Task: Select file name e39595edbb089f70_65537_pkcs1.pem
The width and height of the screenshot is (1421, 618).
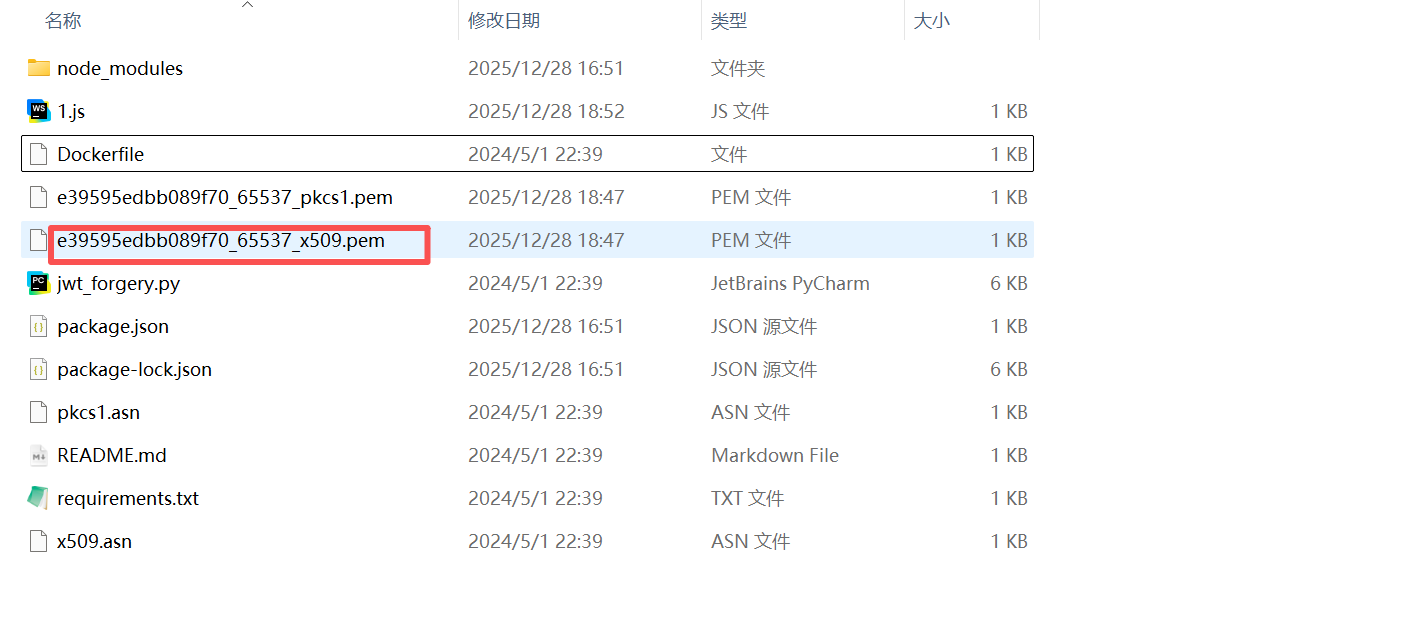Action: [x=225, y=198]
